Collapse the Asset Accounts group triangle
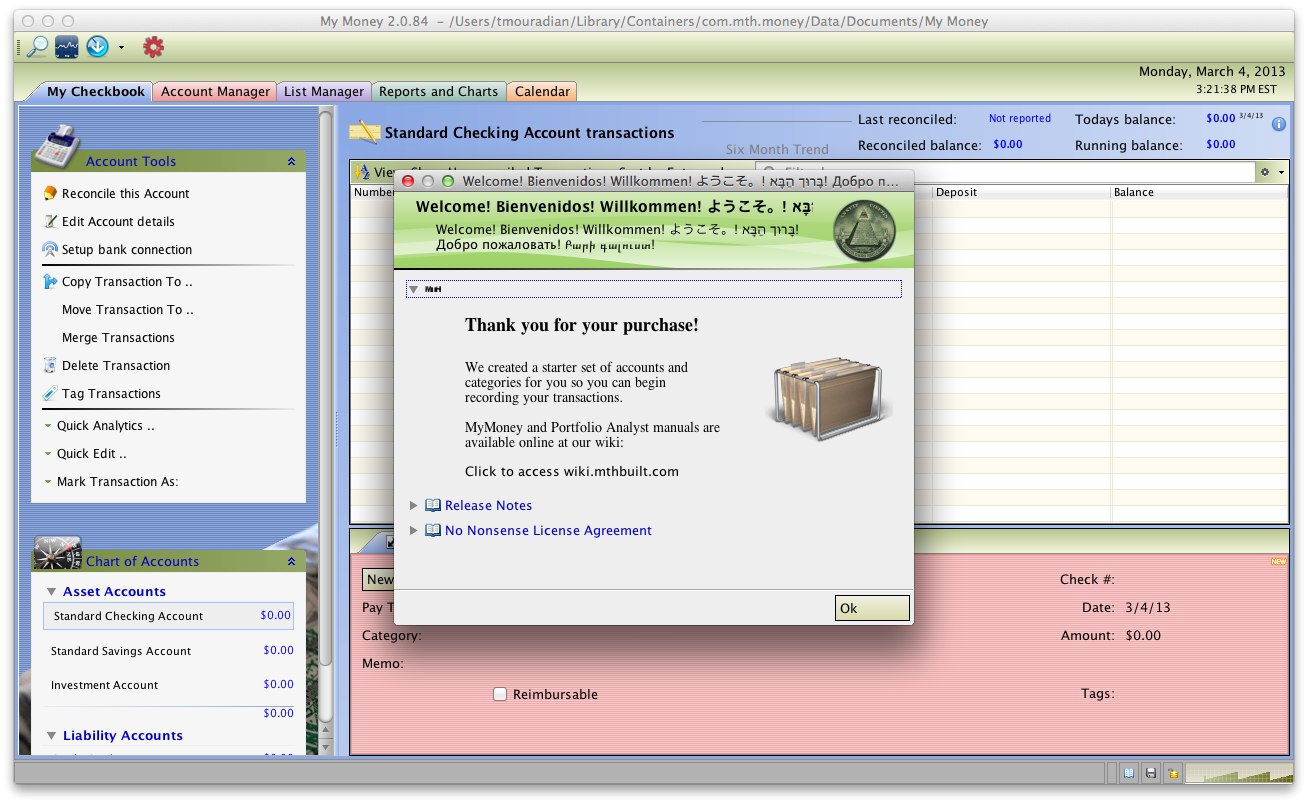This screenshot has width=1308, height=804. [52, 592]
